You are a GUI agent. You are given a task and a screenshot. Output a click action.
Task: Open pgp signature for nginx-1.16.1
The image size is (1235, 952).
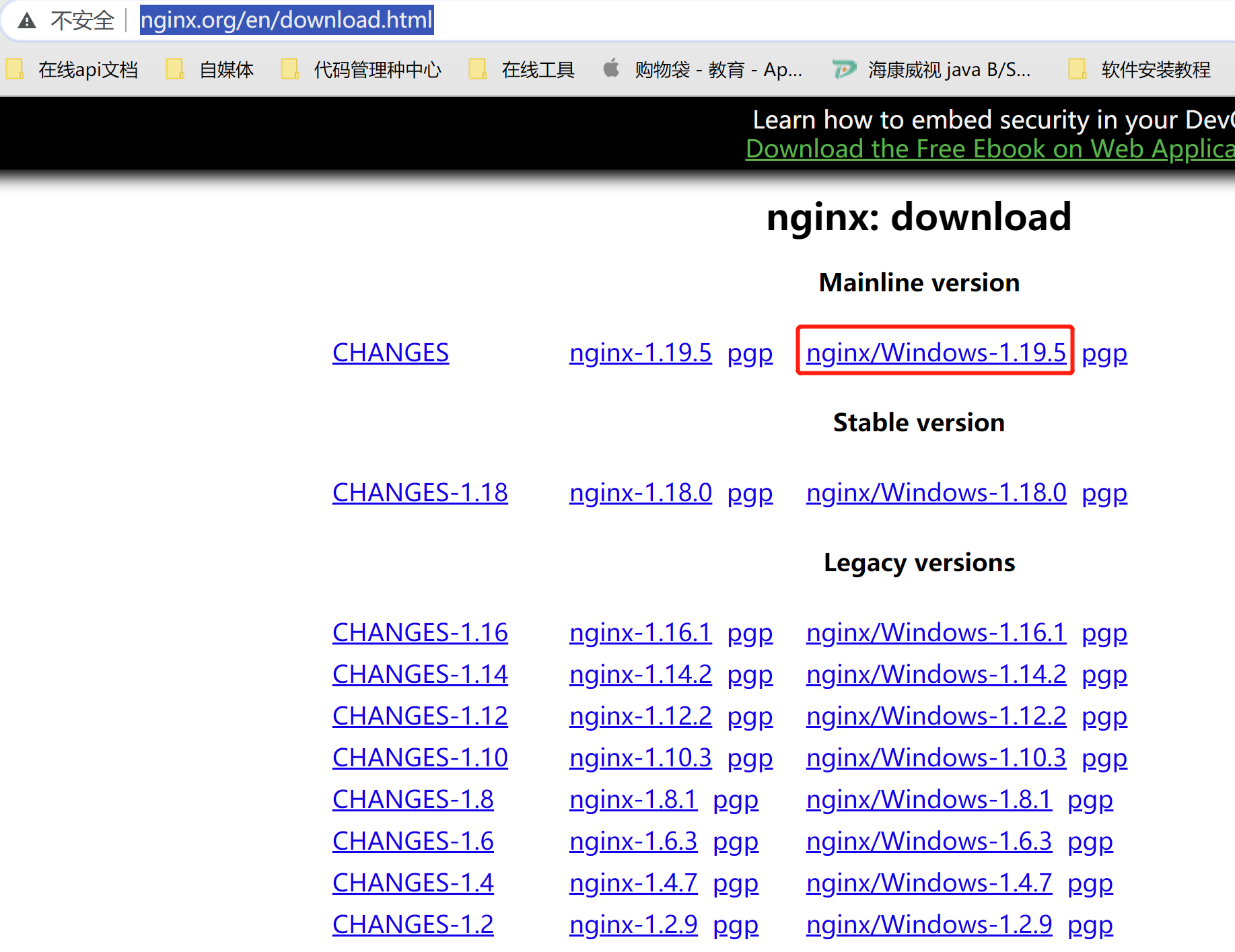(x=750, y=634)
